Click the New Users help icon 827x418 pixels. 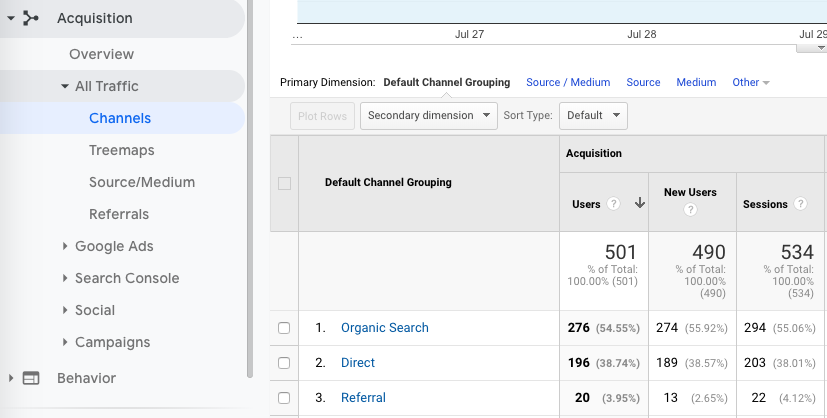click(x=690, y=210)
